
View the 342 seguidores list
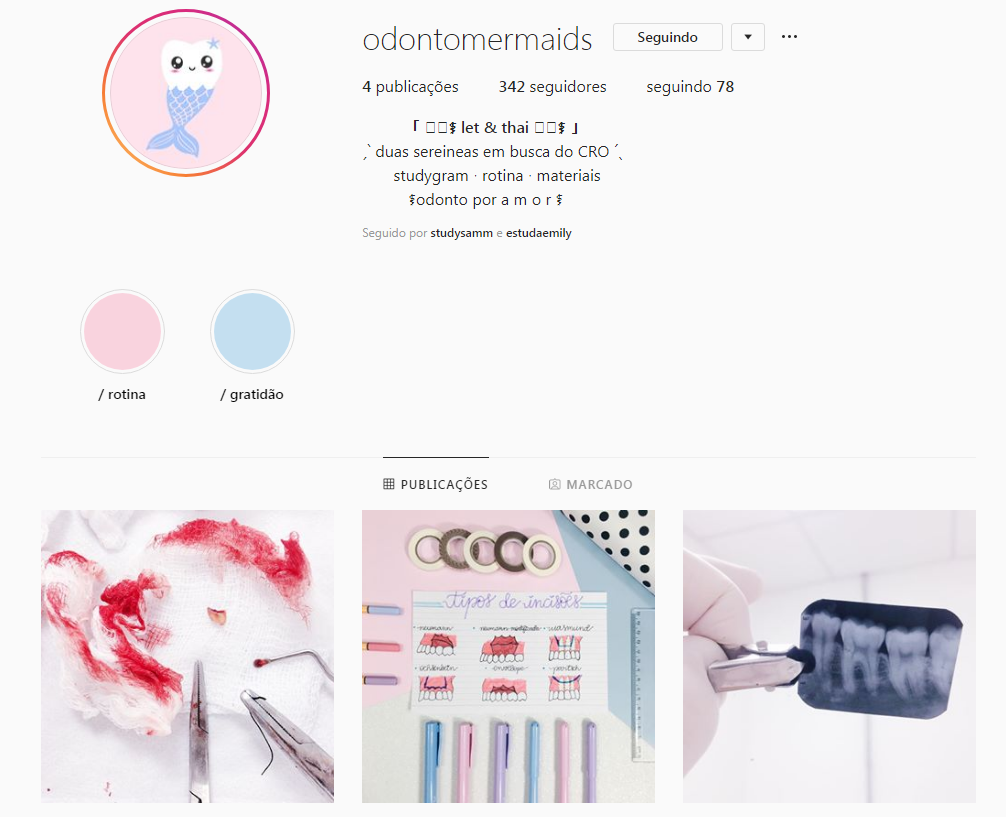[x=552, y=87]
